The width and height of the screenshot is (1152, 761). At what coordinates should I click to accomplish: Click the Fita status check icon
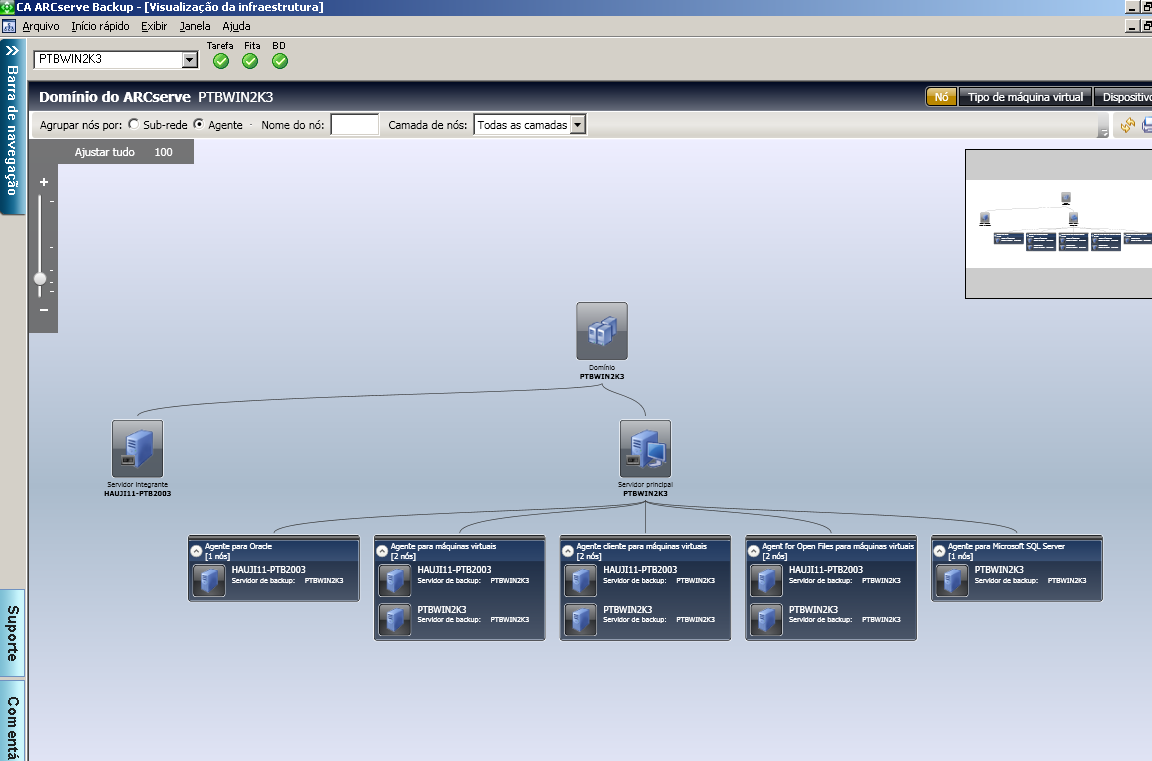point(251,61)
